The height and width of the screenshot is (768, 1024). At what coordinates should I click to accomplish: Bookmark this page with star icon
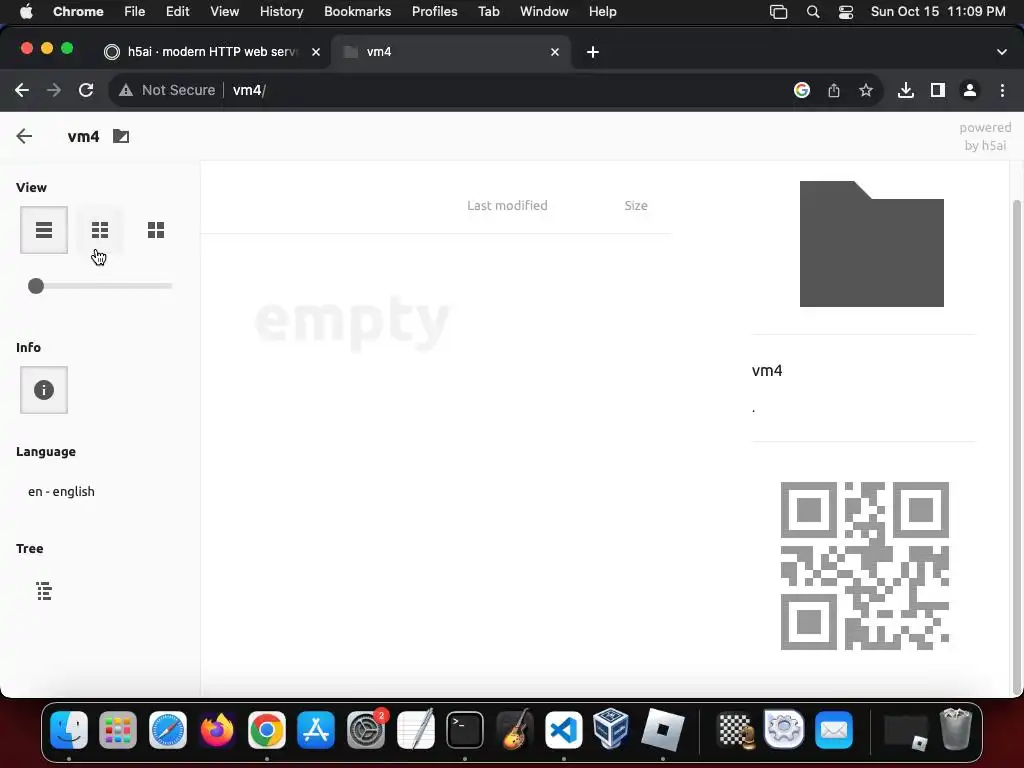pyautogui.click(x=866, y=90)
